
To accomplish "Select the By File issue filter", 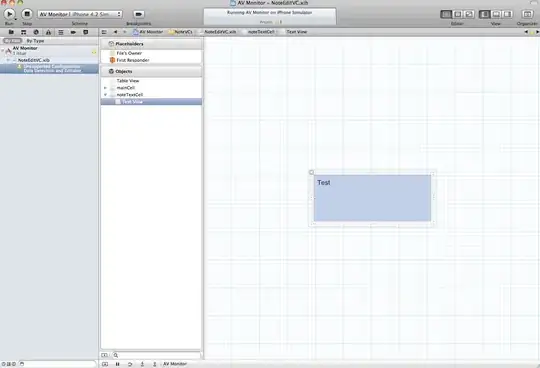I will click(12, 41).
